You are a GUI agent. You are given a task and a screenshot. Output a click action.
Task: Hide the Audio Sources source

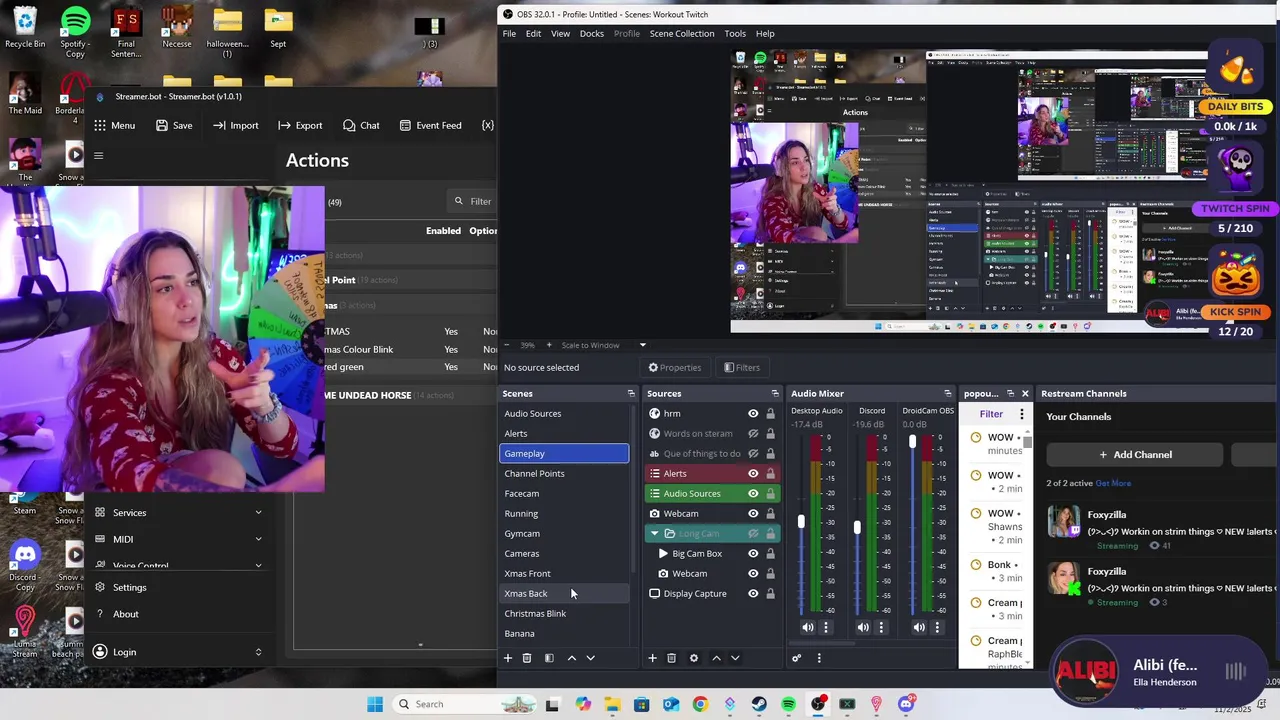point(753,493)
